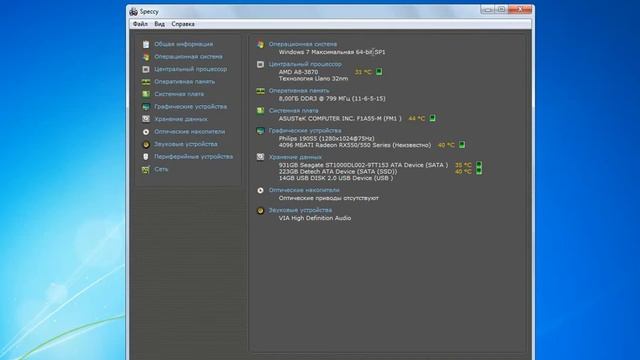
Task: Select Периферийные устройства in the sidebar
Action: click(194, 157)
